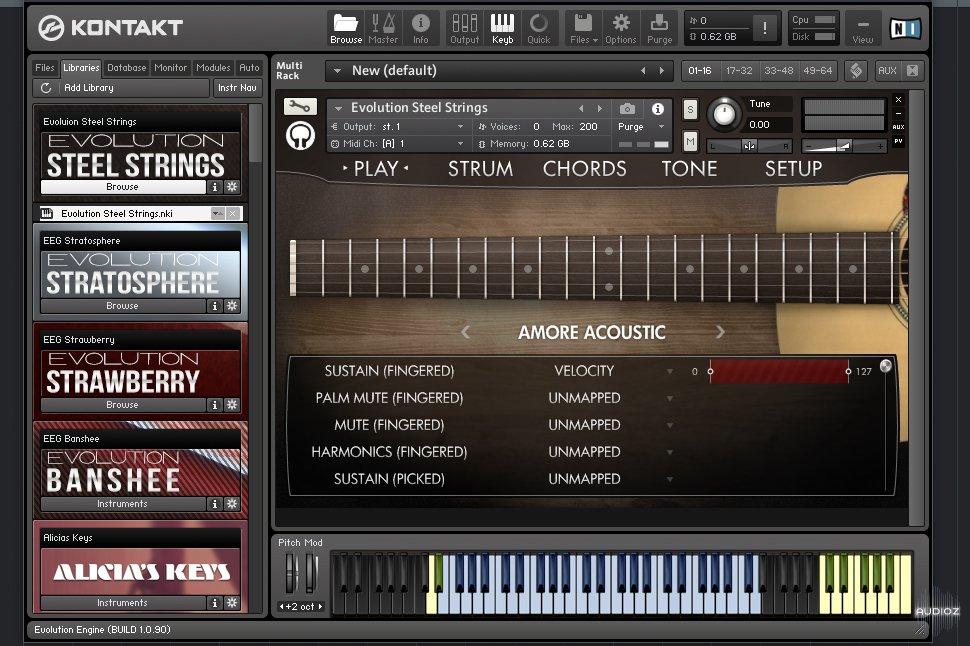Open Banshee library Instruments button
The image size is (970, 646).
122,504
